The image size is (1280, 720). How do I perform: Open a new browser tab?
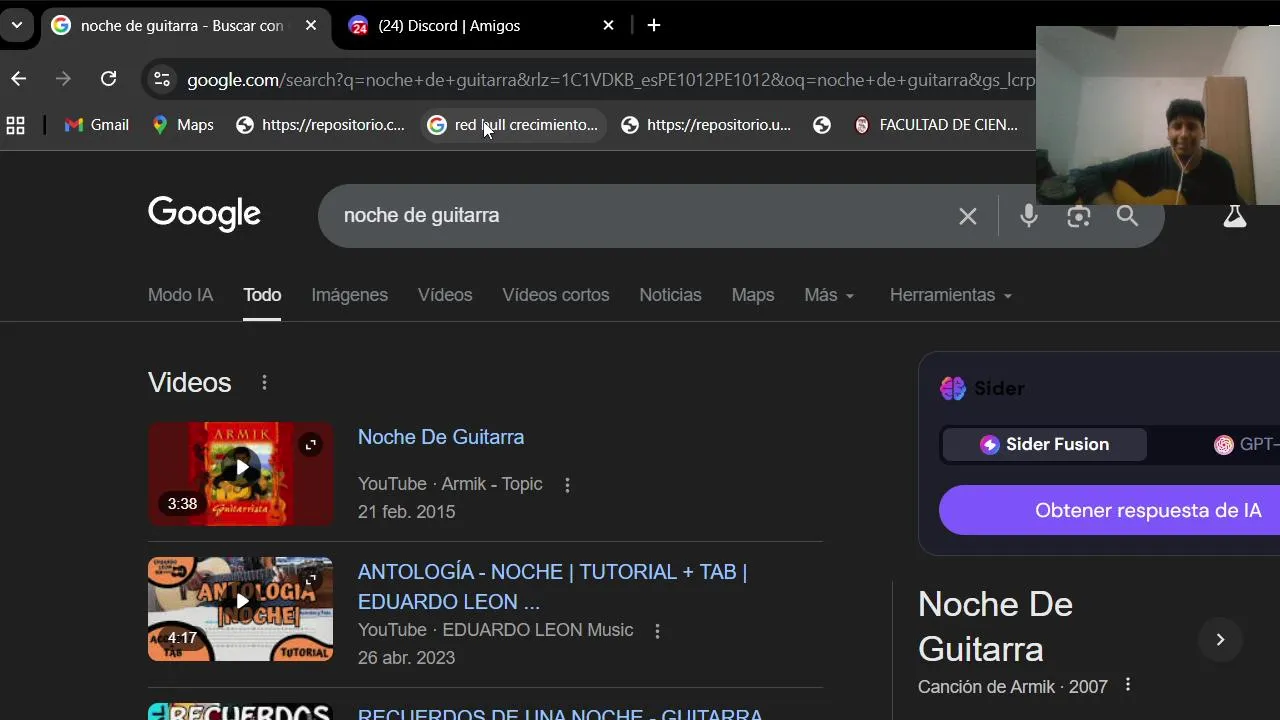[654, 26]
